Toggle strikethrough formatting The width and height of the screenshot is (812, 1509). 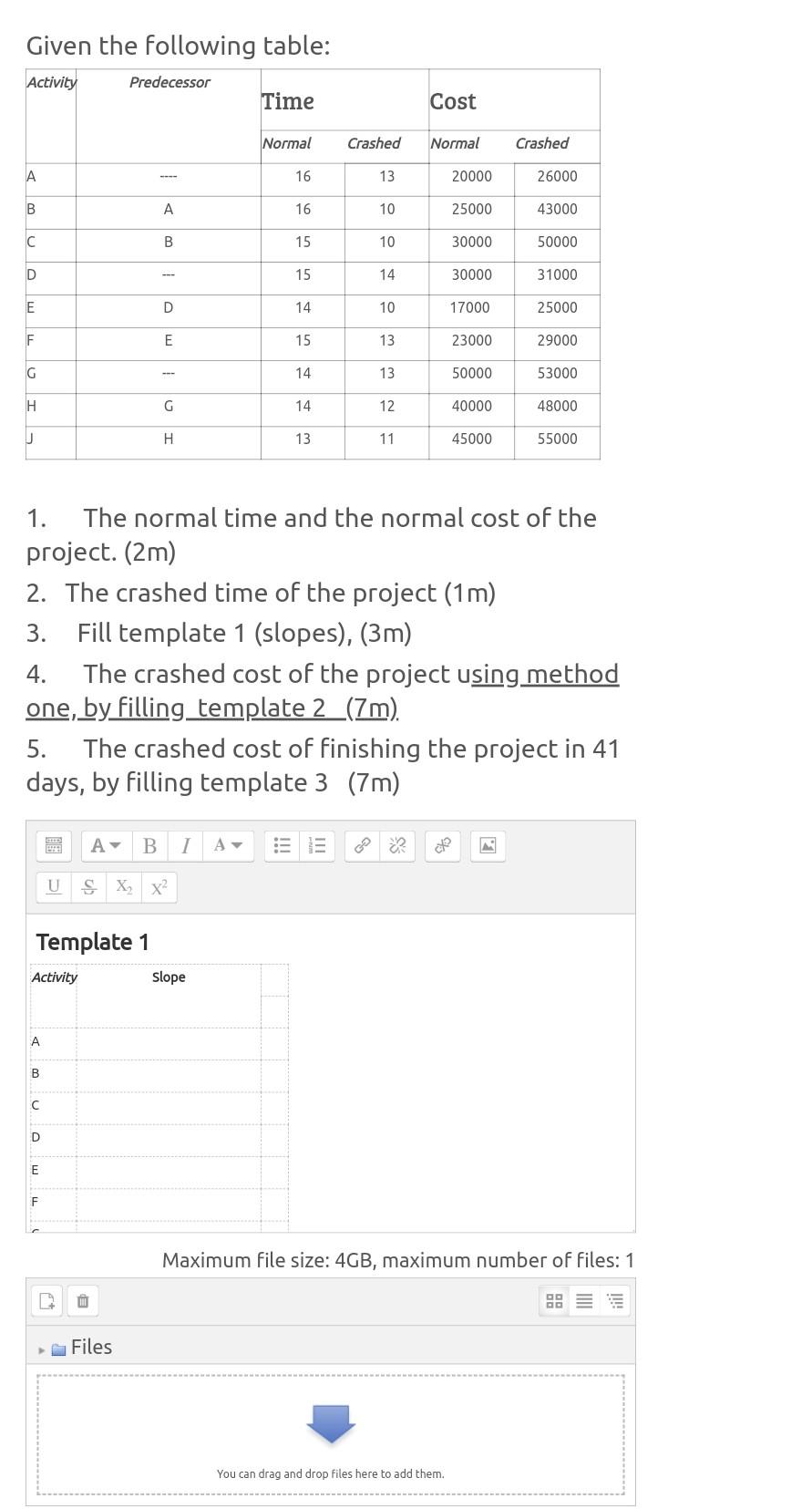[x=88, y=886]
